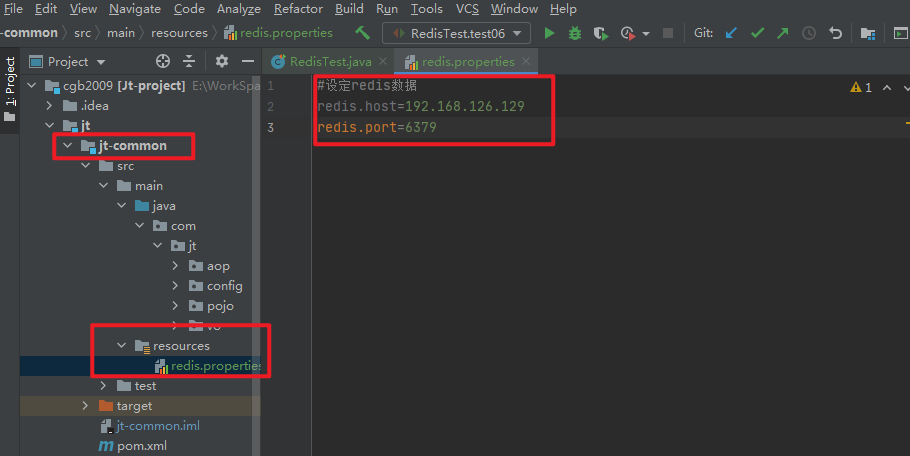Push changes with green Git arrow
The height and width of the screenshot is (456, 910).
(783, 33)
